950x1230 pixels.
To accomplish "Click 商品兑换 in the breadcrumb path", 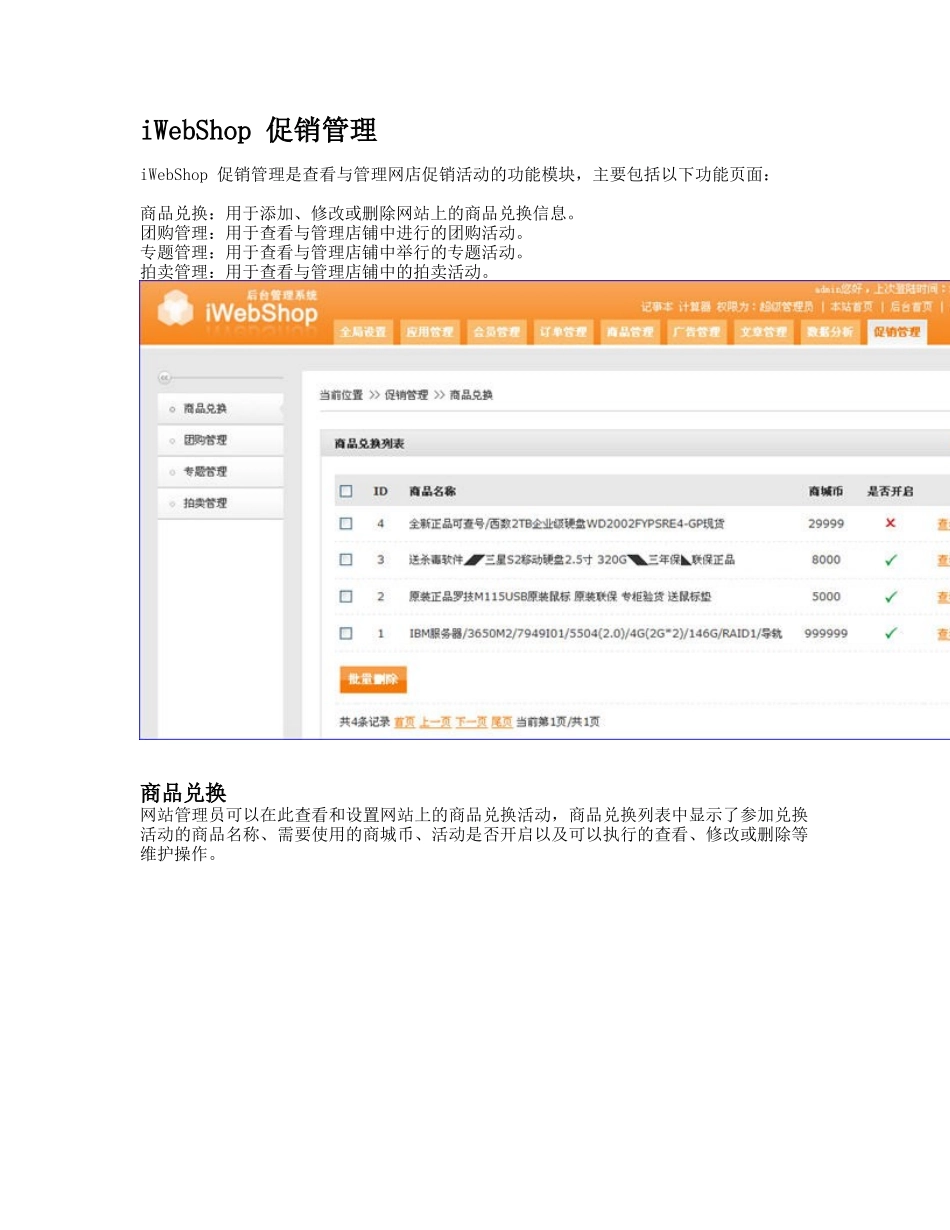I will coord(471,395).
